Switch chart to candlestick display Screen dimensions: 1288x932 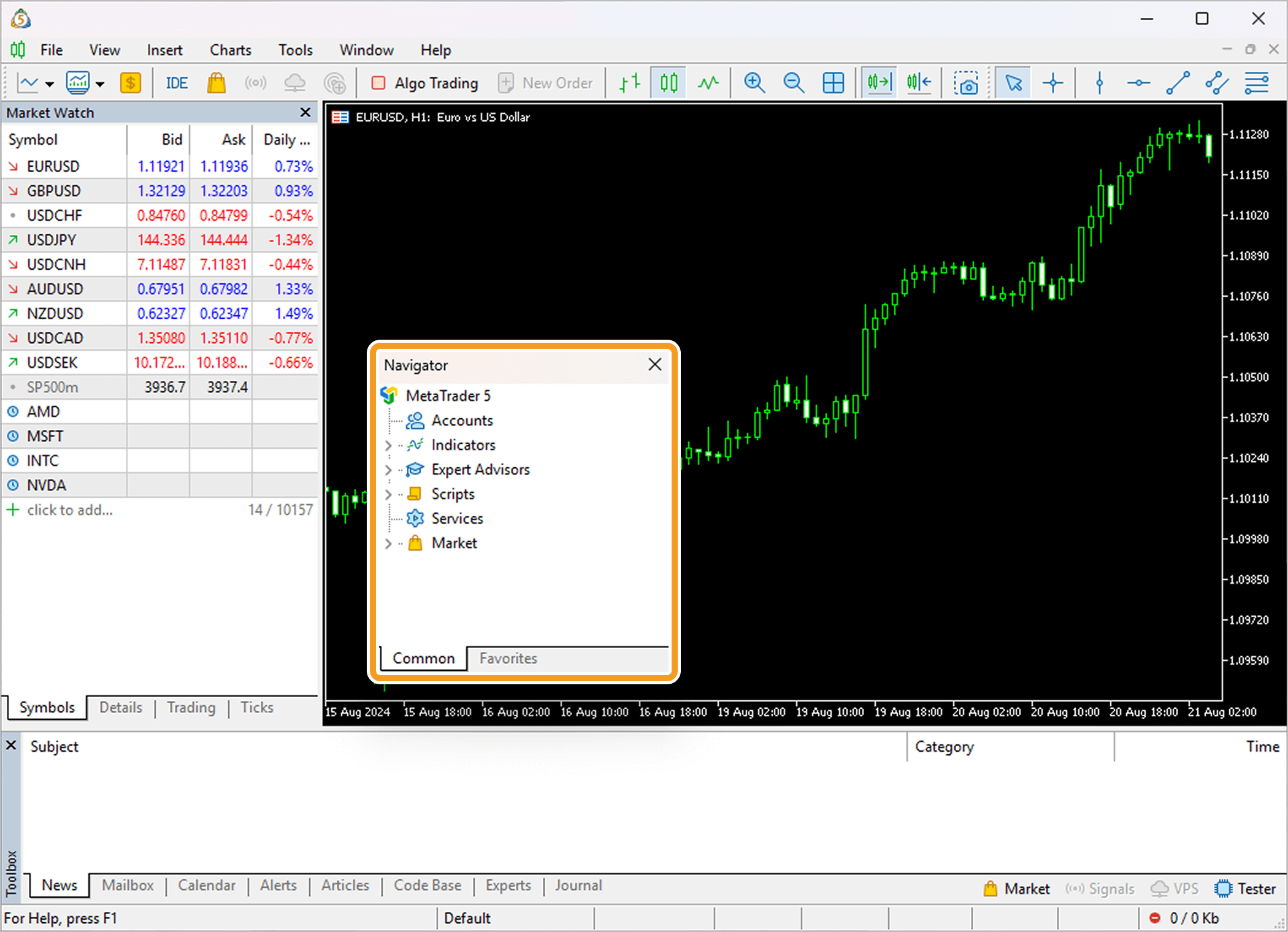tap(668, 82)
